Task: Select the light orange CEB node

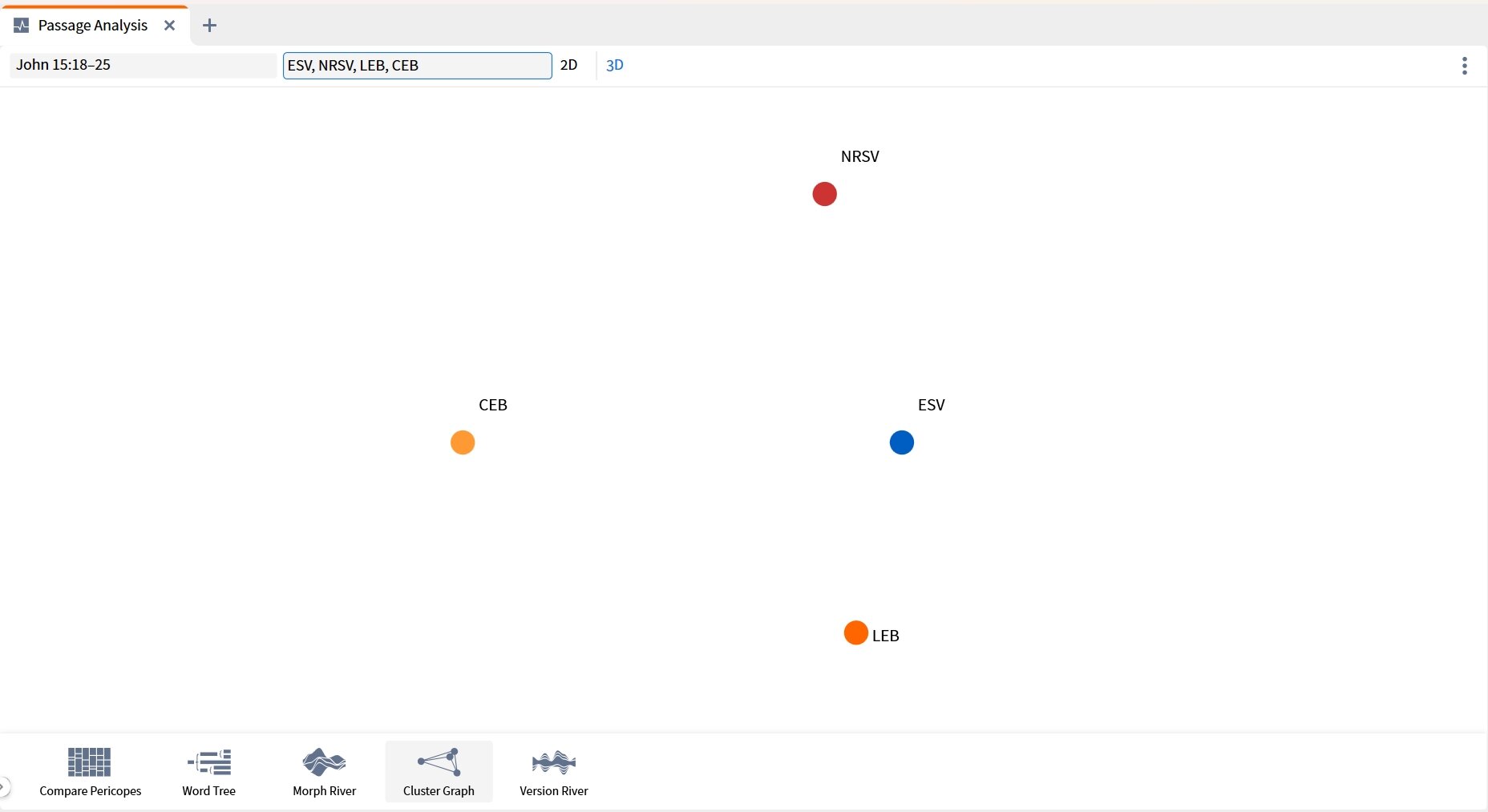Action: point(463,442)
